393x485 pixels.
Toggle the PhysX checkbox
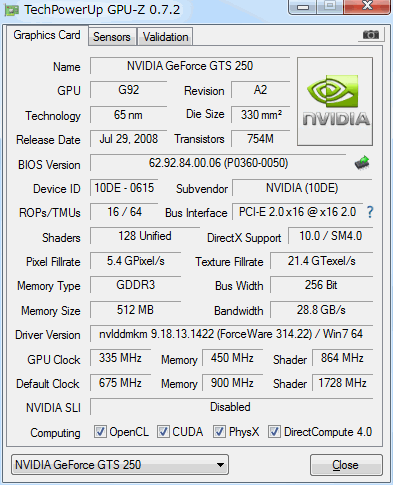[x=219, y=432]
